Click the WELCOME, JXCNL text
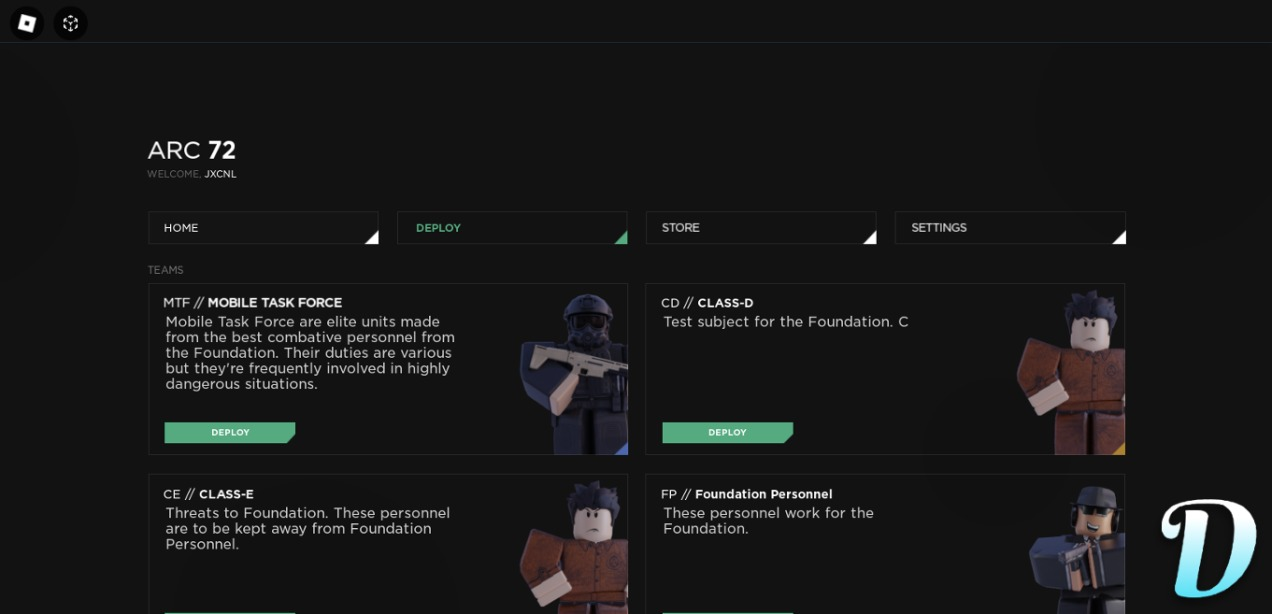1272x614 pixels. [x=192, y=174]
